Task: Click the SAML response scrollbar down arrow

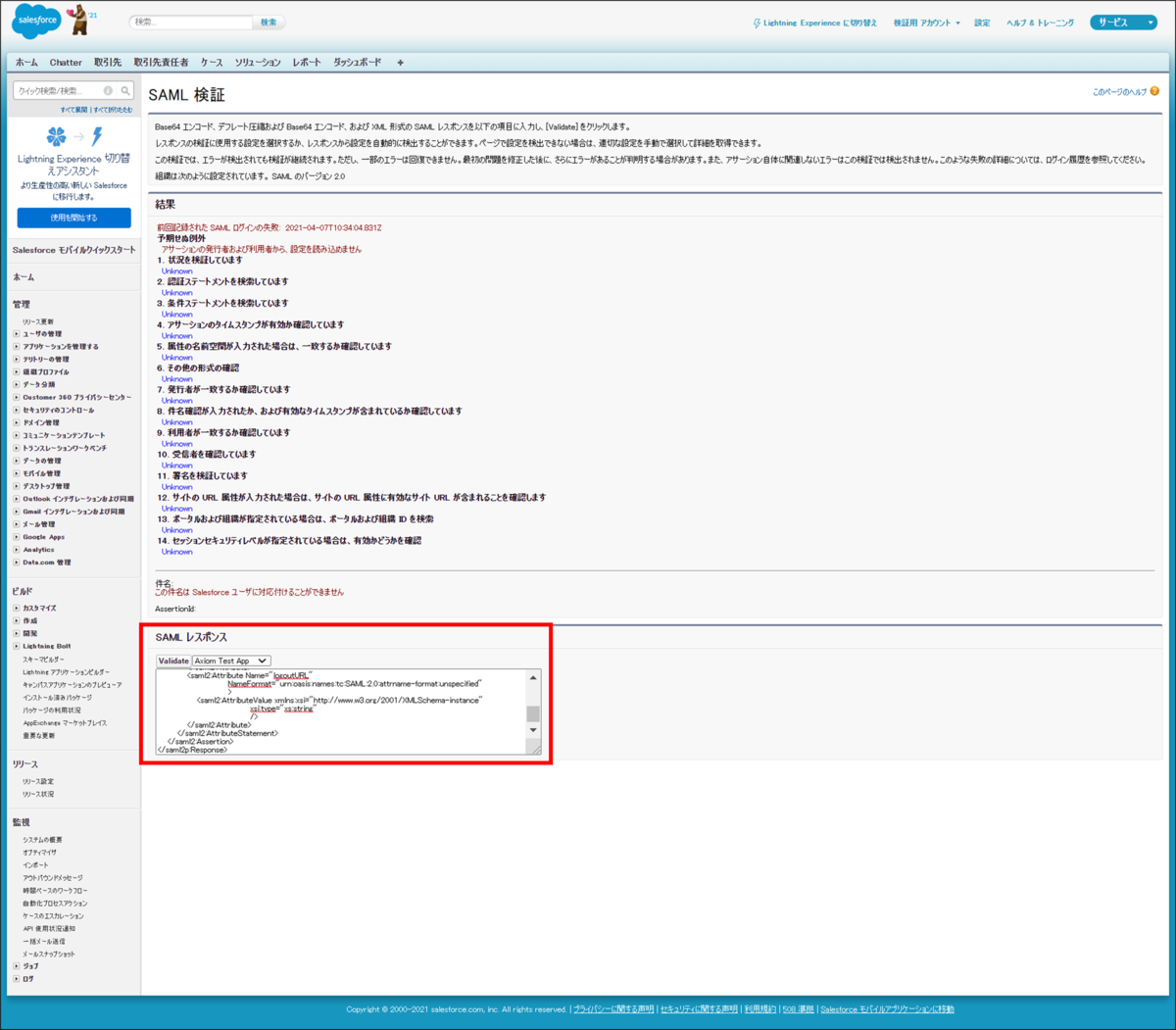Action: (533, 730)
